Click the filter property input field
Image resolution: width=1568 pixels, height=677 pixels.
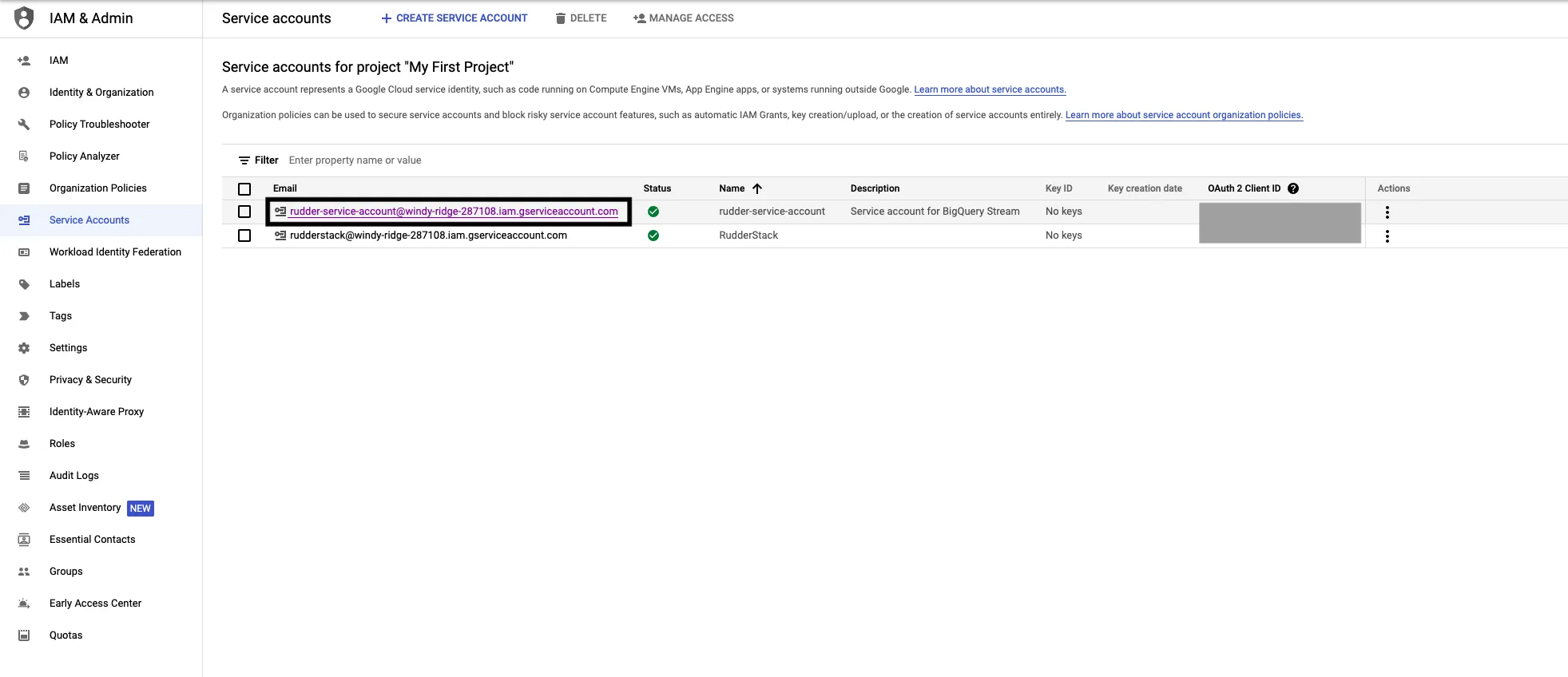[x=355, y=160]
